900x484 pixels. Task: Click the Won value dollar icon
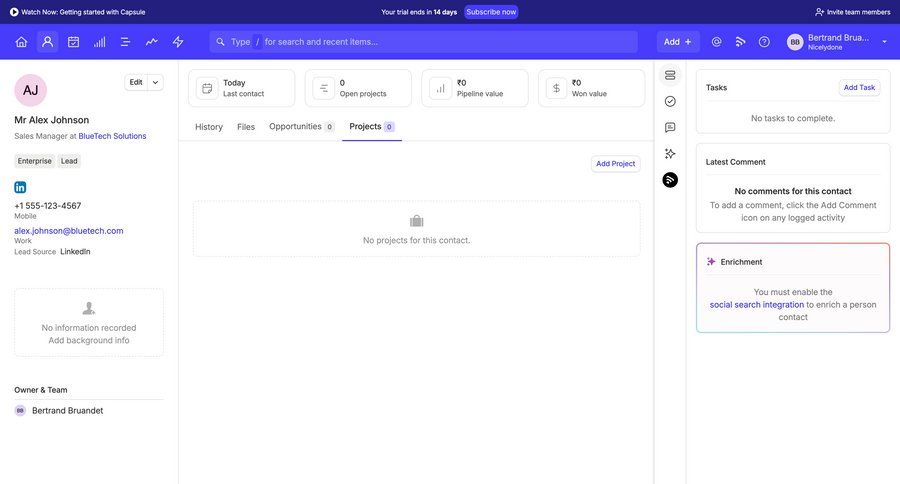click(x=556, y=88)
